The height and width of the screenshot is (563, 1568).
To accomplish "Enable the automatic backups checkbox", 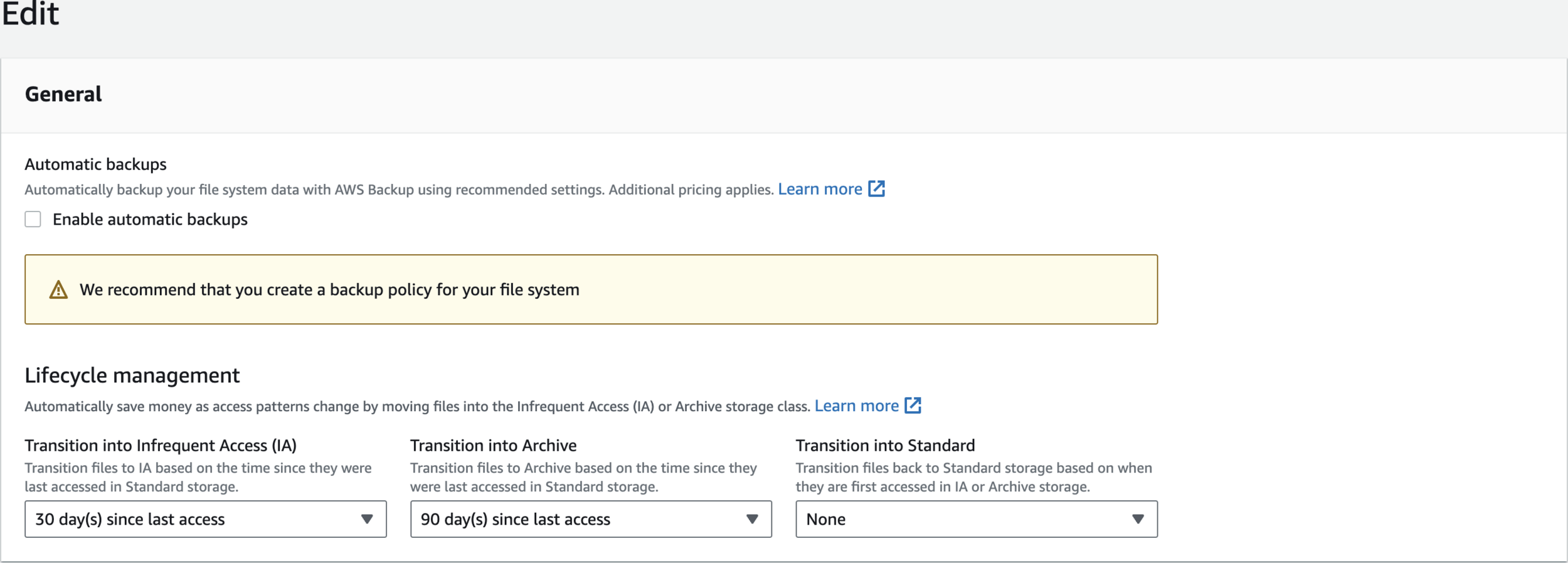I will (33, 219).
